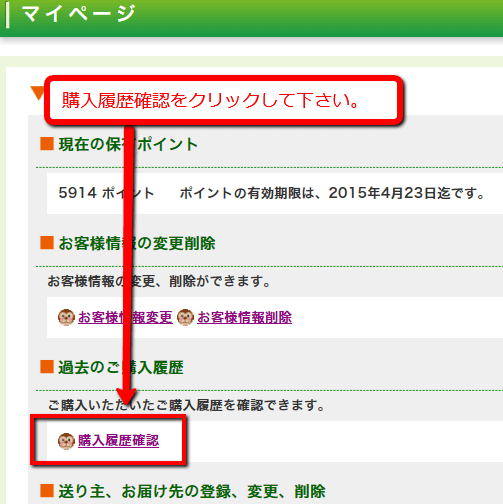Click the monkey icon beside 購入履歴確認
The width and height of the screenshot is (503, 504).
coord(66,441)
